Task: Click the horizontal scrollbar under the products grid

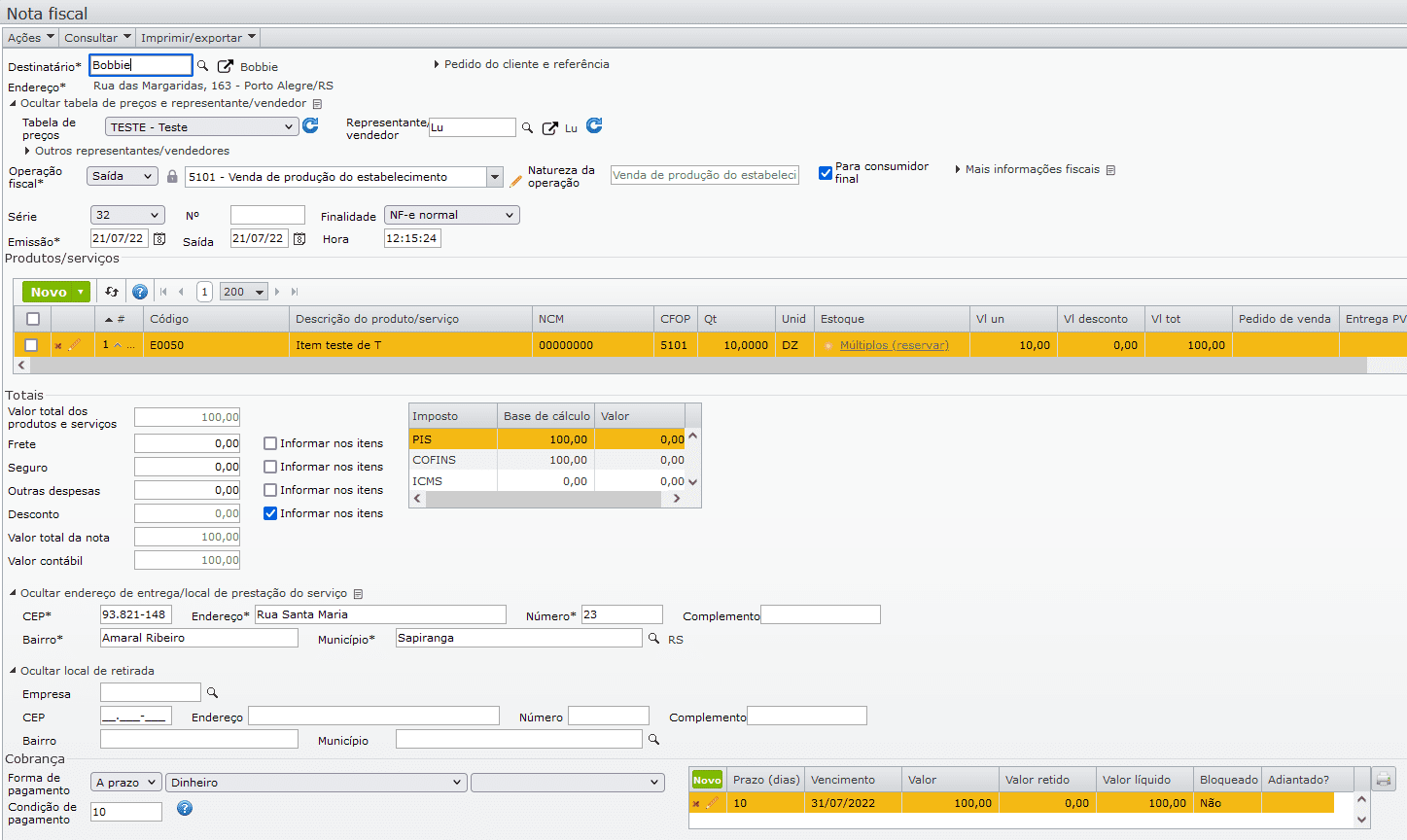Action: point(681,366)
